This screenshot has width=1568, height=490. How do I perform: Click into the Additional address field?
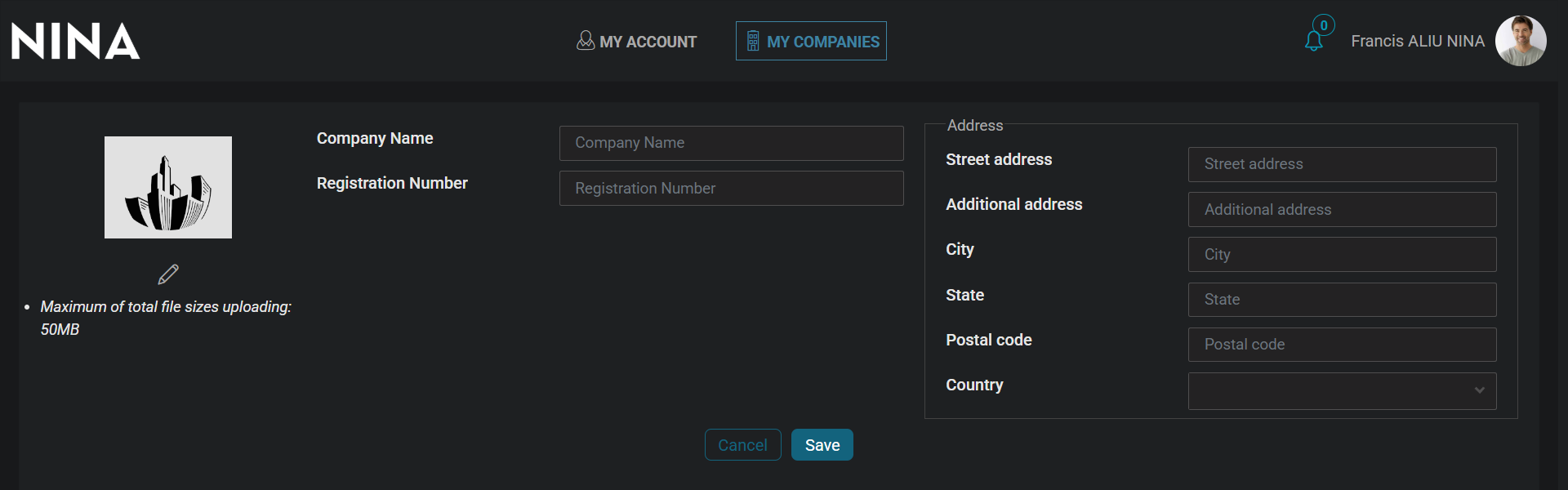[1342, 210]
